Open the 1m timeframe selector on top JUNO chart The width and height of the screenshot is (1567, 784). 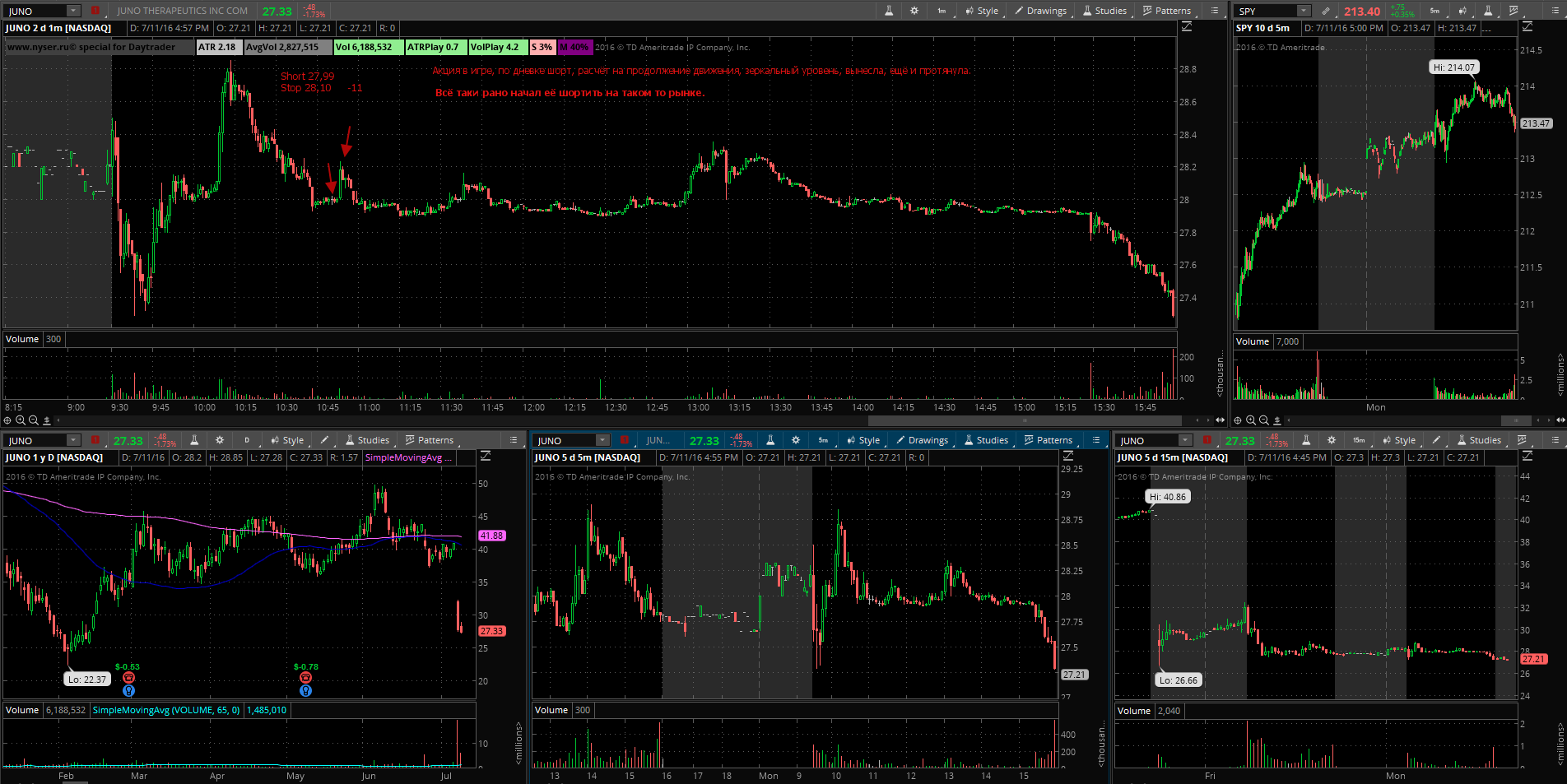coord(942,11)
